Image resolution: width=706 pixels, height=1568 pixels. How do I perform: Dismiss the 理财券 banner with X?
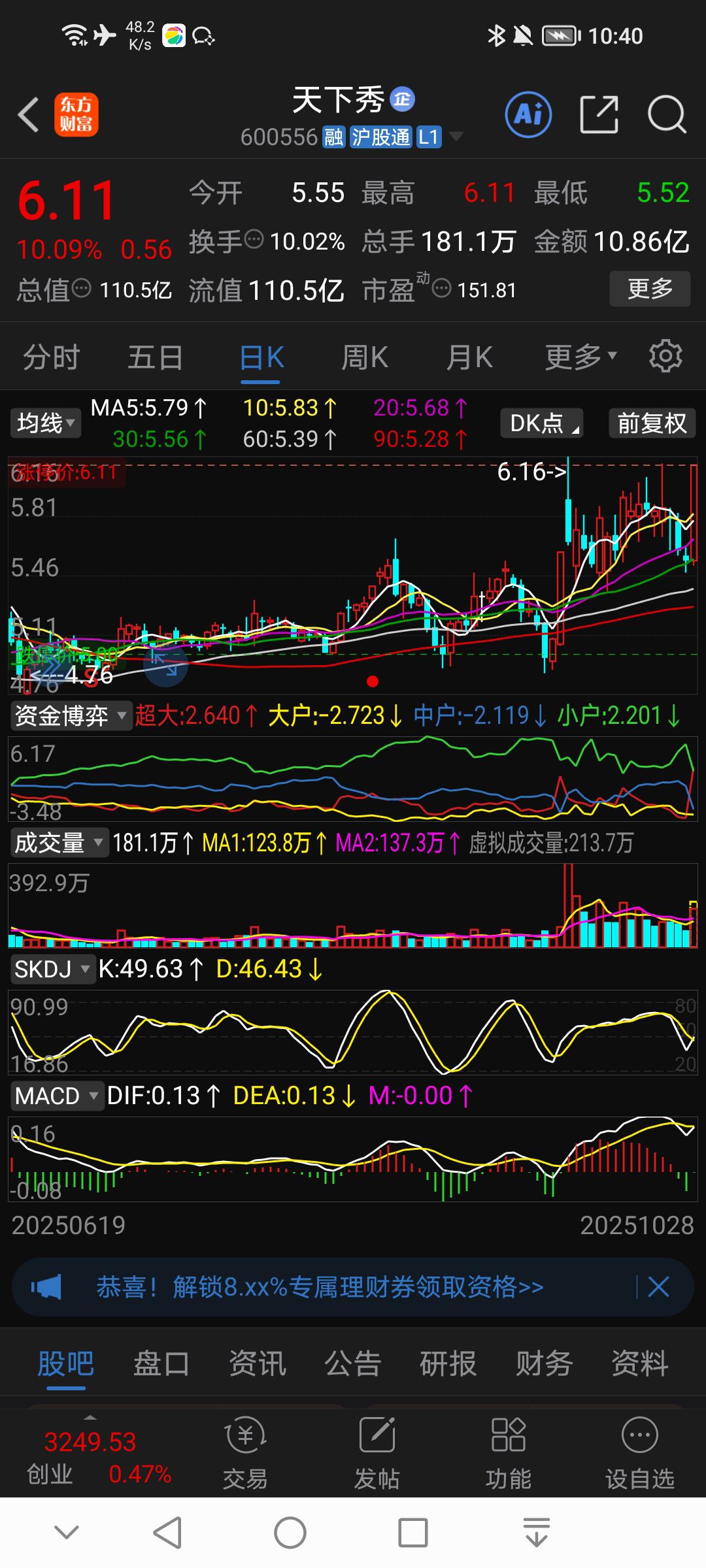coord(658,1287)
